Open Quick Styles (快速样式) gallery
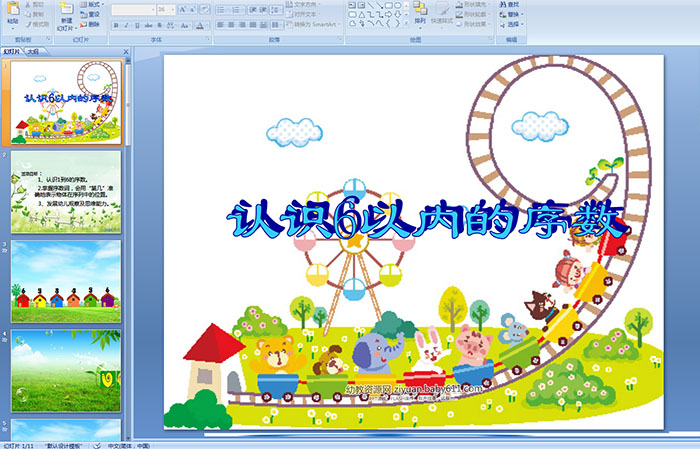This screenshot has width=700, height=449. pos(442,13)
